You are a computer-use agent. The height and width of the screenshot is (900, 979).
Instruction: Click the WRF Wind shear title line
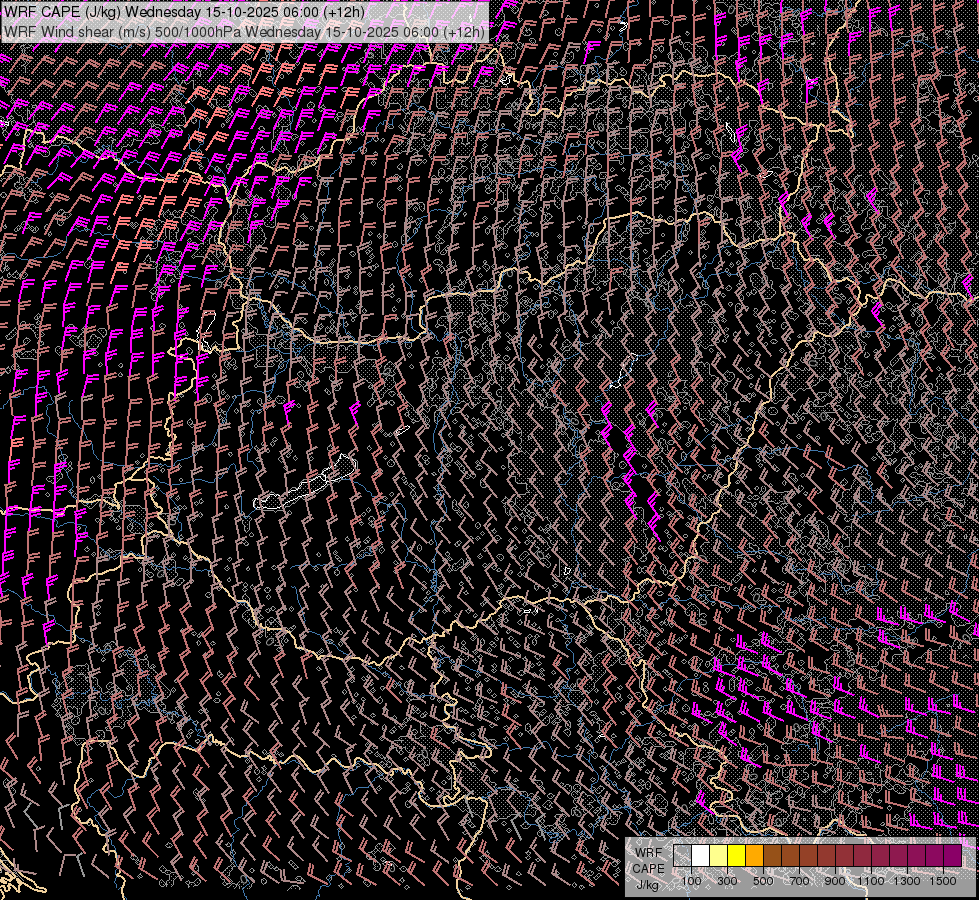click(244, 31)
